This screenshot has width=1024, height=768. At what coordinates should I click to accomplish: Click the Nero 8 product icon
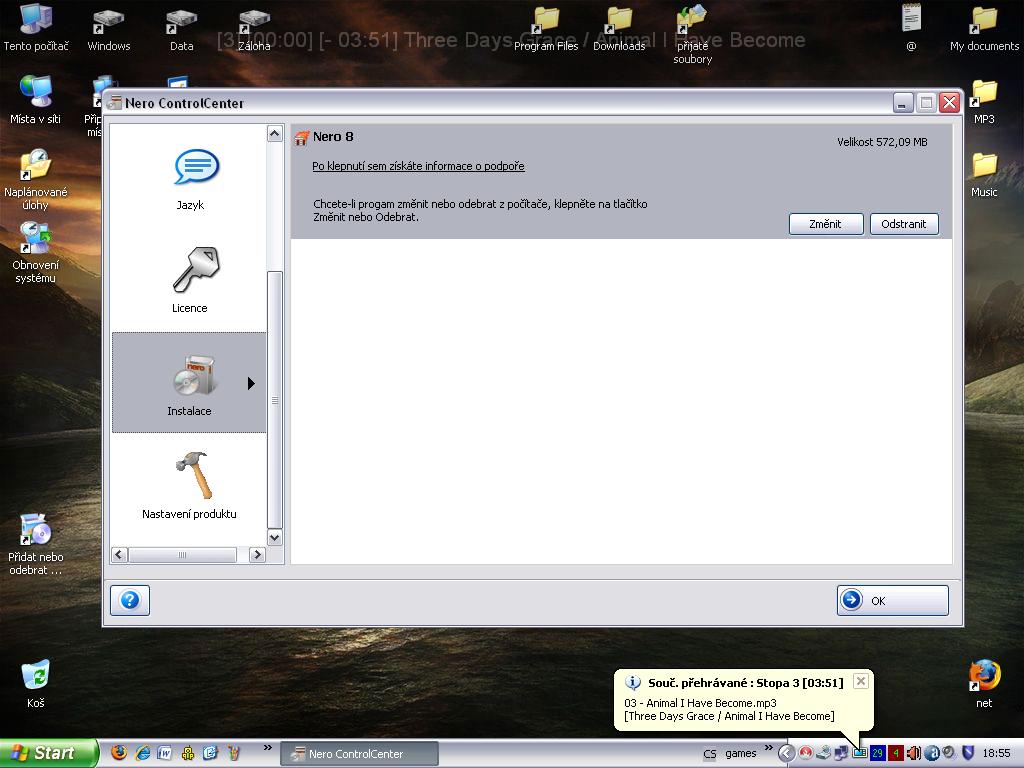click(x=301, y=137)
